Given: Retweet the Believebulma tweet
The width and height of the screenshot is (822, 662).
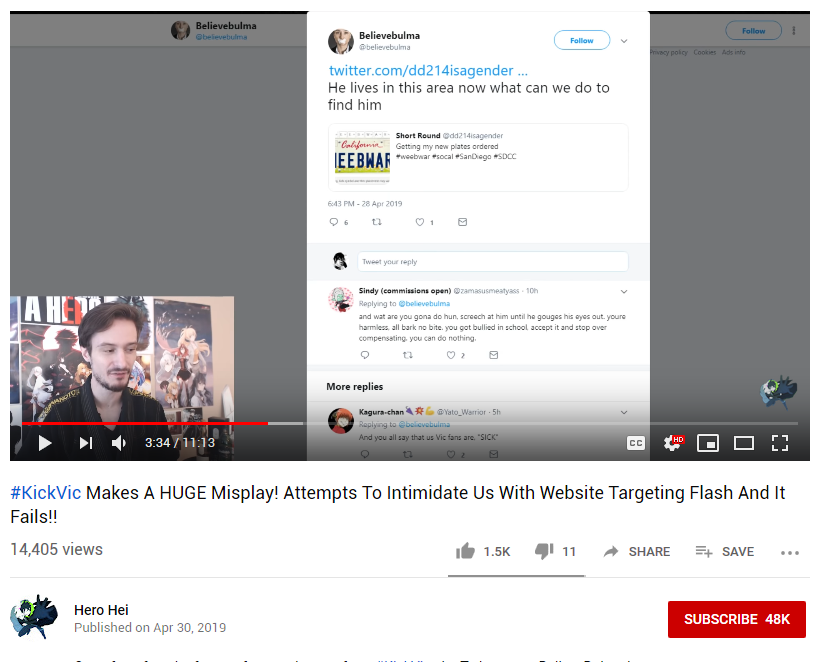Looking at the screenshot, I should pyautogui.click(x=377, y=222).
